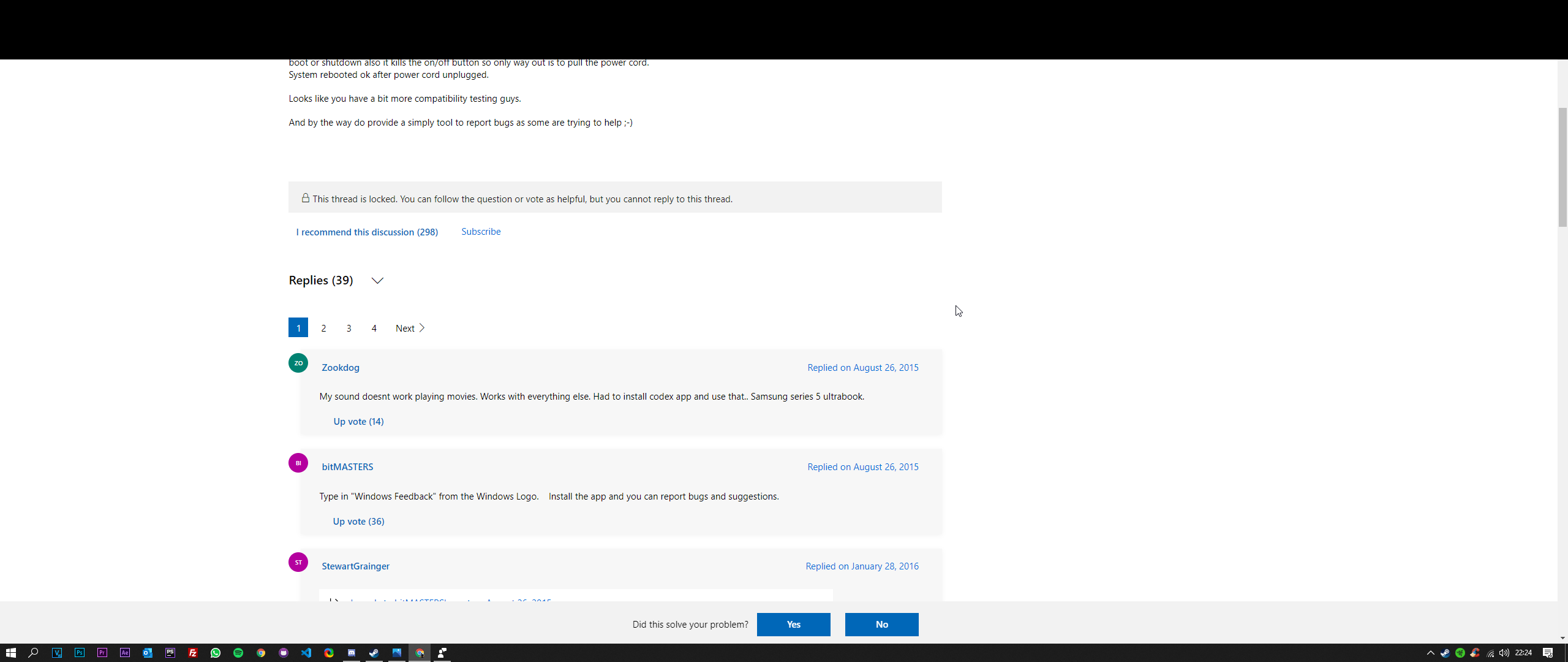Collapse the Replies (39) chevron
The width and height of the screenshot is (1568, 662).
(377, 281)
